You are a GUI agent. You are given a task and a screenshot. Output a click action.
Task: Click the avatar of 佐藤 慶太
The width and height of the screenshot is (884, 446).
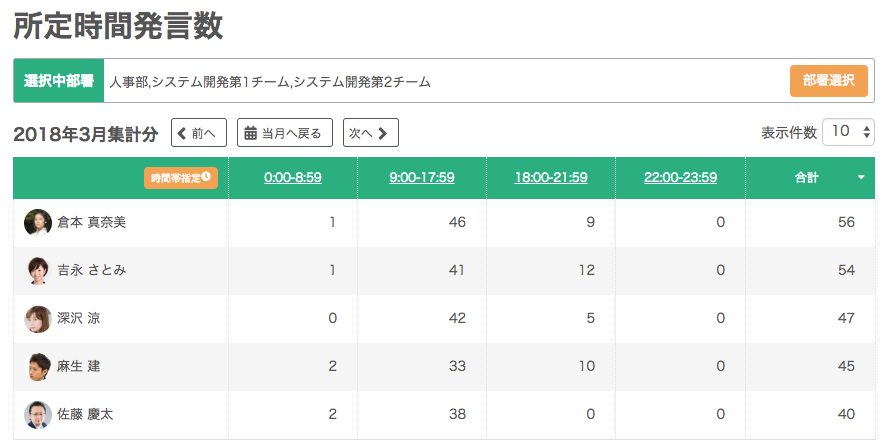pos(38,414)
